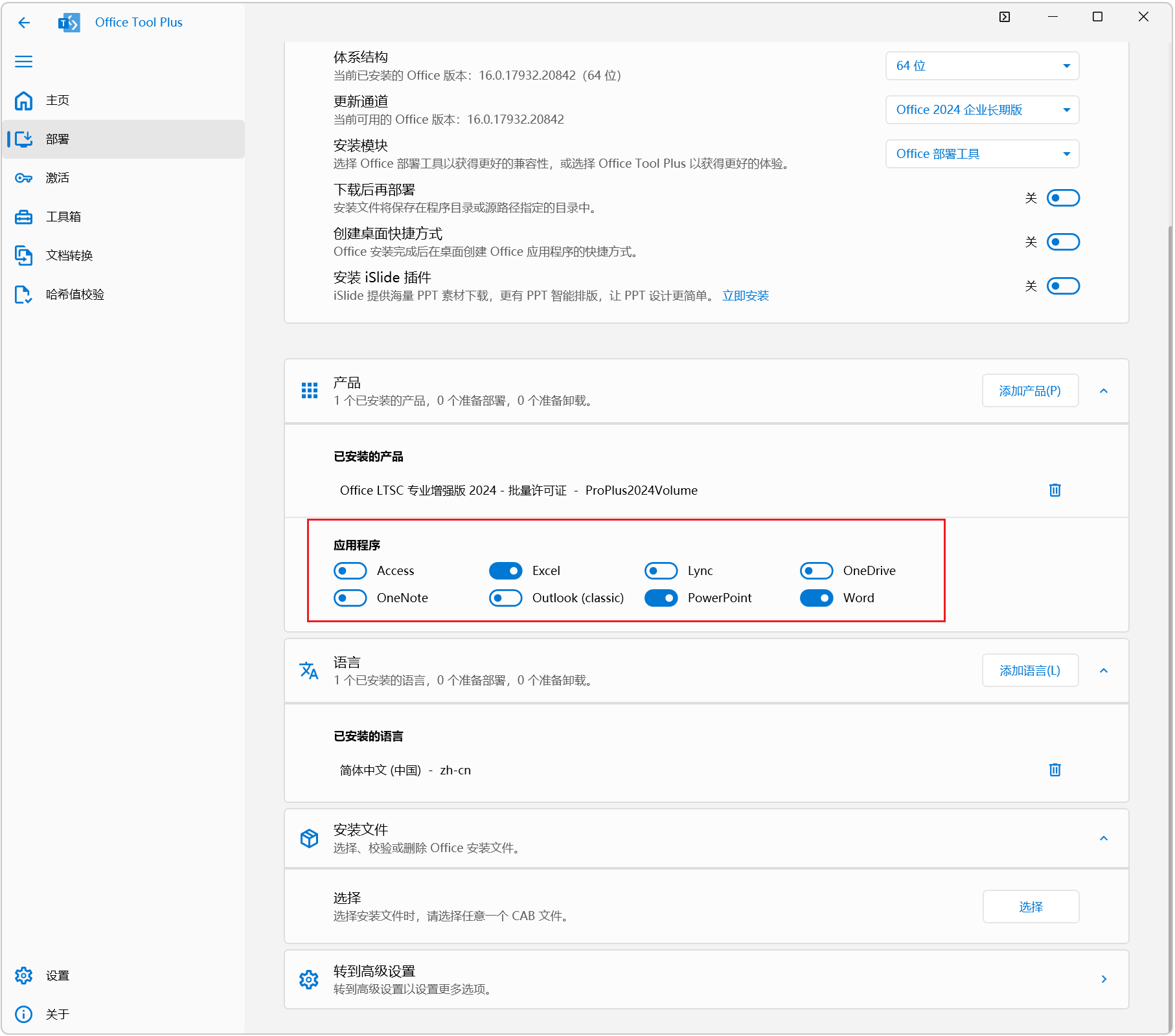
Task: Collapse the 产品 section chevron
Action: pyautogui.click(x=1104, y=391)
